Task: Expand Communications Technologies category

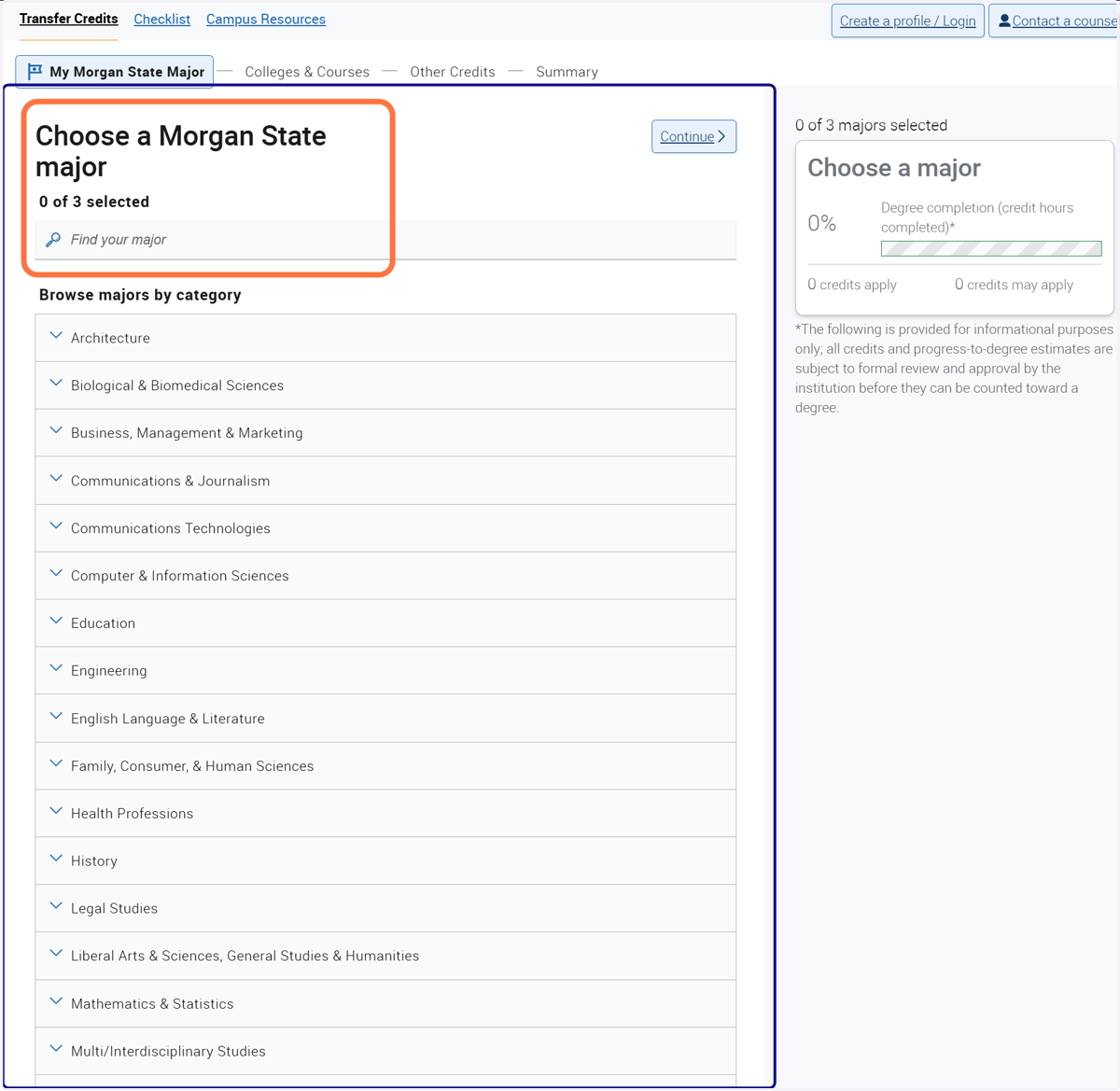Action: click(x=385, y=528)
